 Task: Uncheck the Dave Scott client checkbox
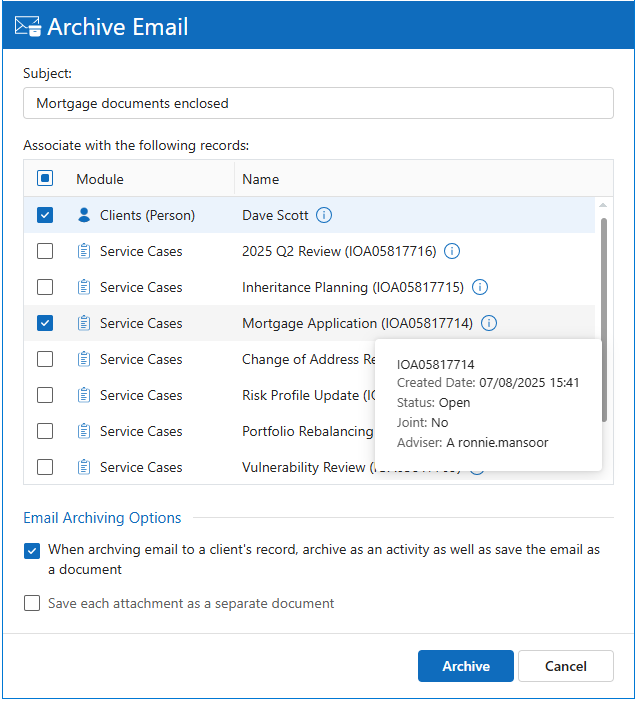pos(45,215)
